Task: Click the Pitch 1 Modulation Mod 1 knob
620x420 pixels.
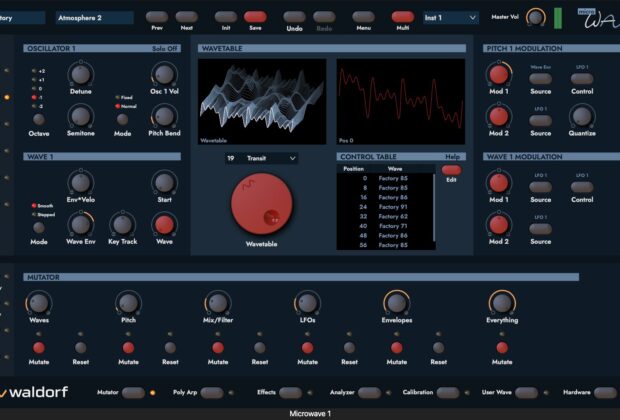Action: pyautogui.click(x=499, y=75)
